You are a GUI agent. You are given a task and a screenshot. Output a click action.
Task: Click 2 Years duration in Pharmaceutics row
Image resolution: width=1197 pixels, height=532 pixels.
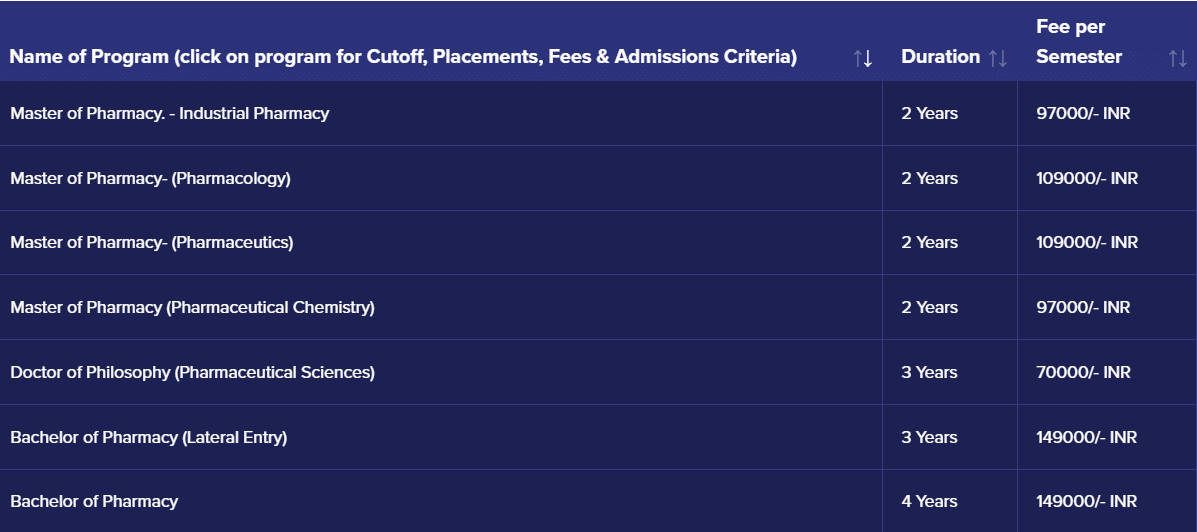coord(929,242)
